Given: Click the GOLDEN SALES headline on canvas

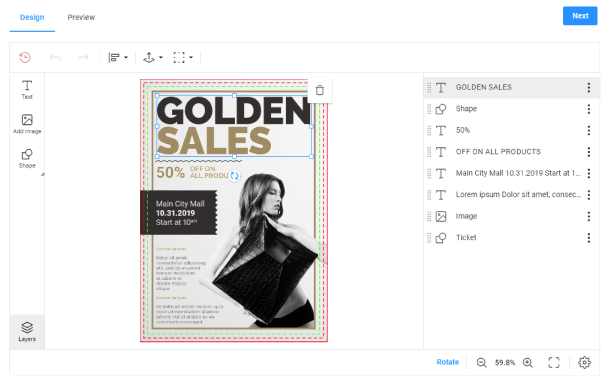Looking at the screenshot, I should [x=234, y=126].
